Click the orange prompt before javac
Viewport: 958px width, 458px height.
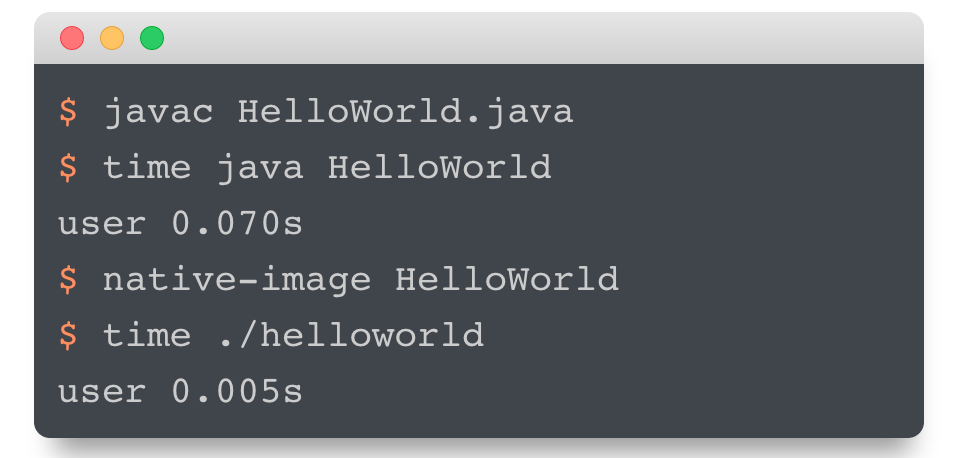68,112
